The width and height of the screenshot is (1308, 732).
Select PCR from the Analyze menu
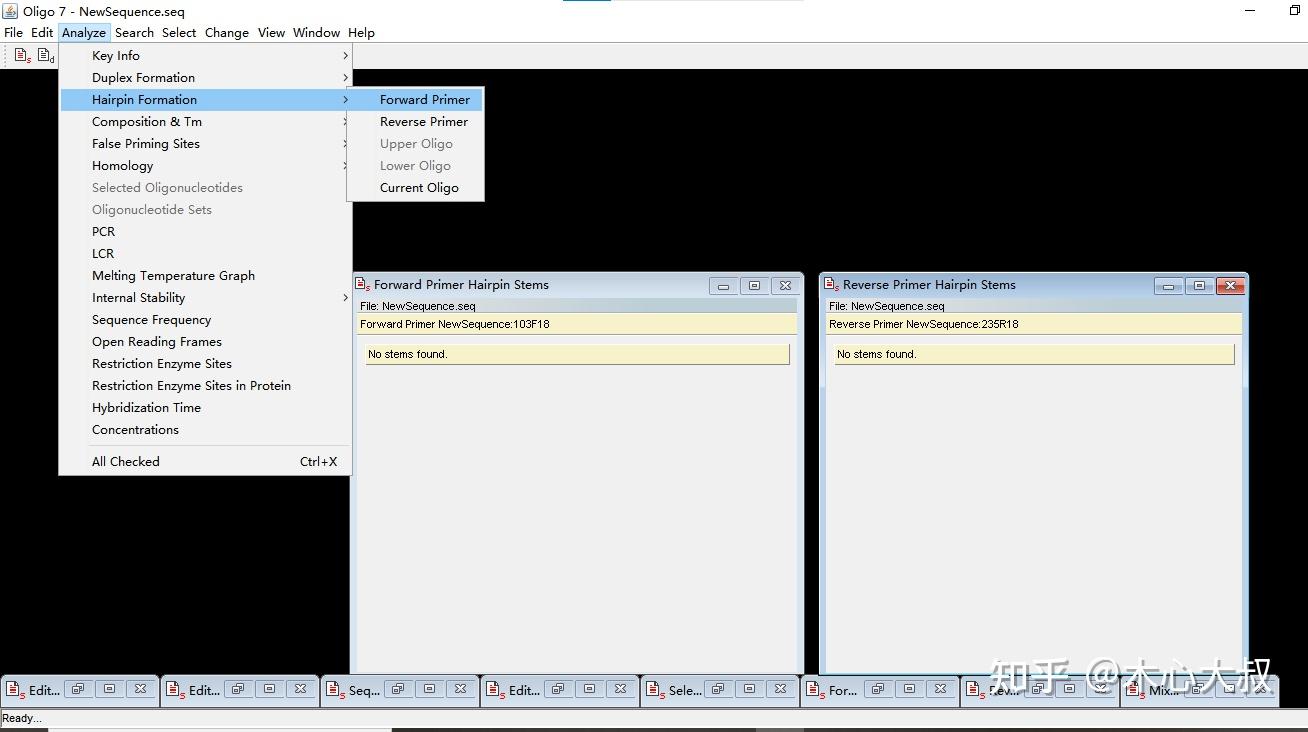coord(206,232)
